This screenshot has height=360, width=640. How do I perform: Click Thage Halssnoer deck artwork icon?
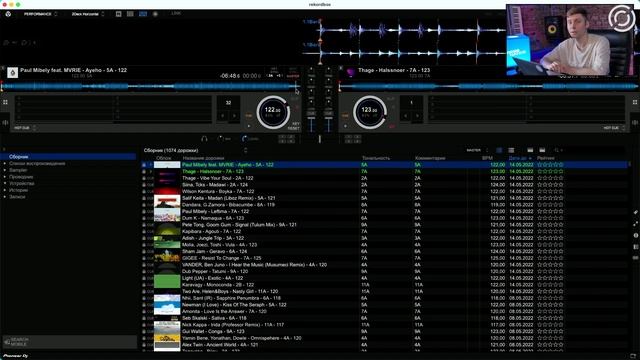pyautogui.click(x=351, y=73)
